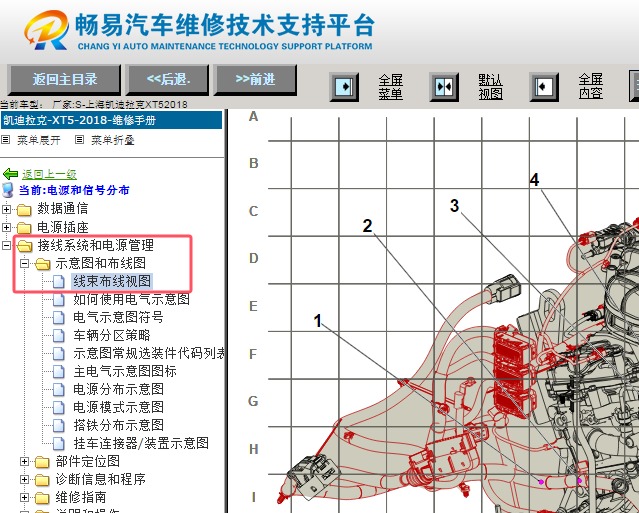Image resolution: width=639 pixels, height=513 pixels.
Task: Click the 当前:电源和信号分布 heading
Action: pyautogui.click(x=74, y=190)
